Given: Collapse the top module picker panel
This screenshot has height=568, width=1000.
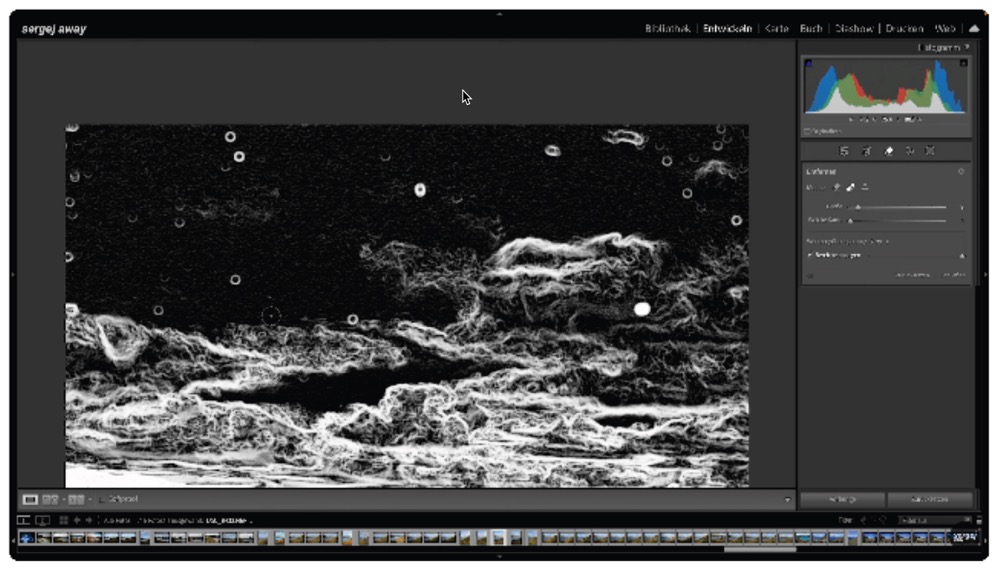Looking at the screenshot, I should click(x=499, y=13).
